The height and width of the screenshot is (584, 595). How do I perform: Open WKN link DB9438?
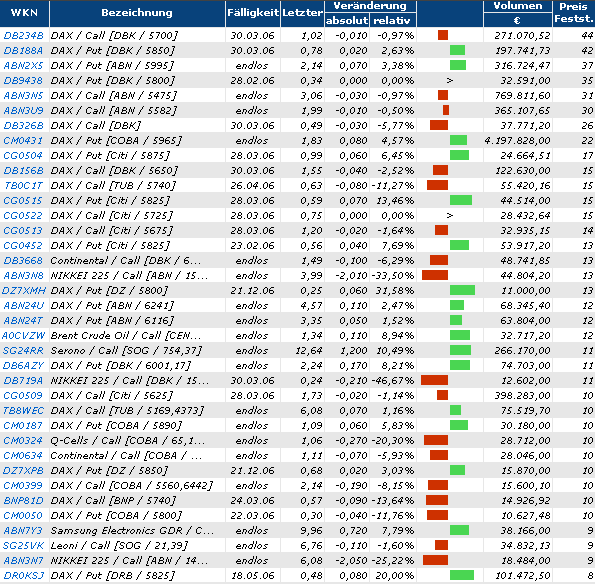click(x=23, y=80)
